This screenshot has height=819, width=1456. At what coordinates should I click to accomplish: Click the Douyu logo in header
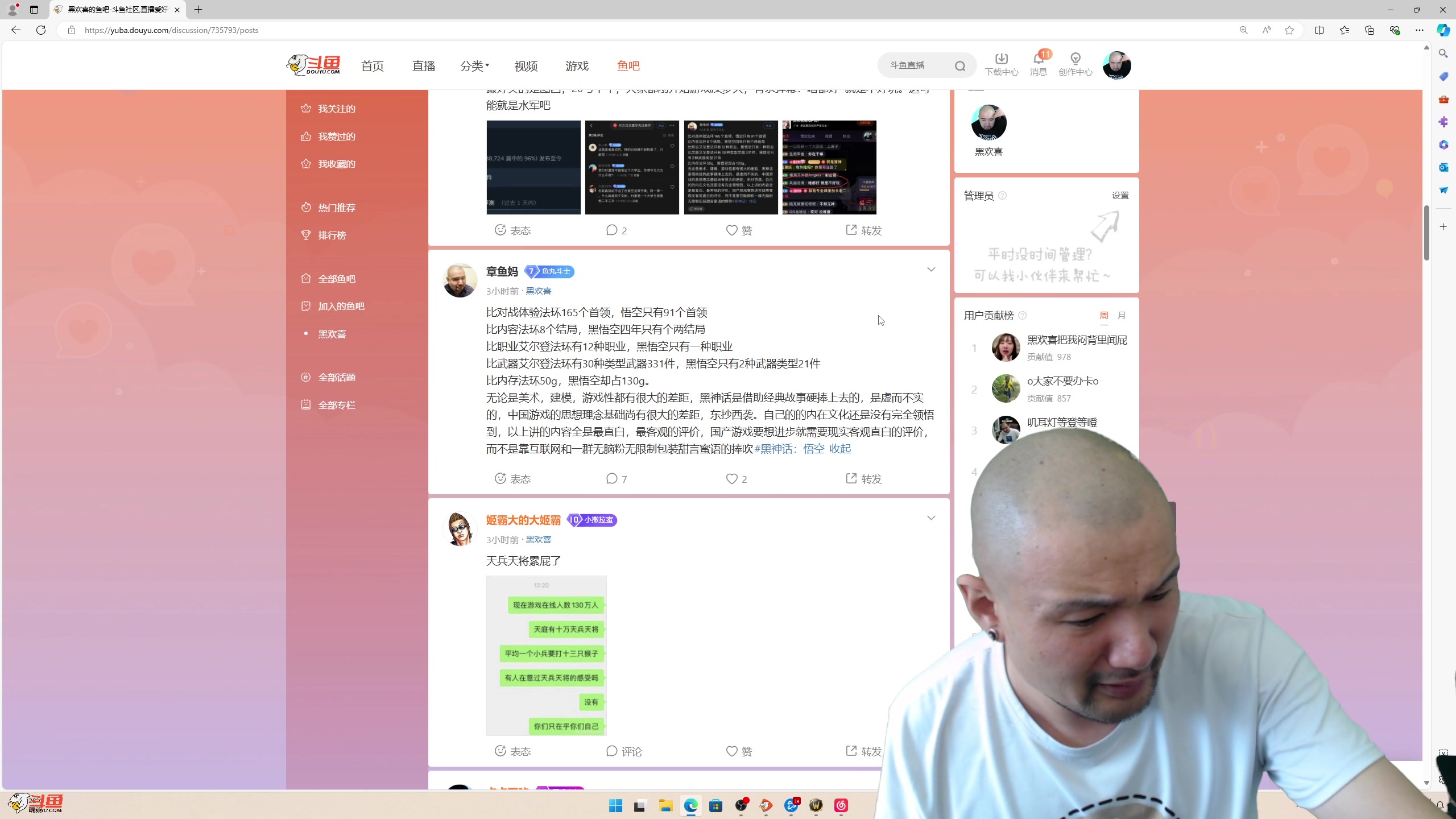(313, 65)
